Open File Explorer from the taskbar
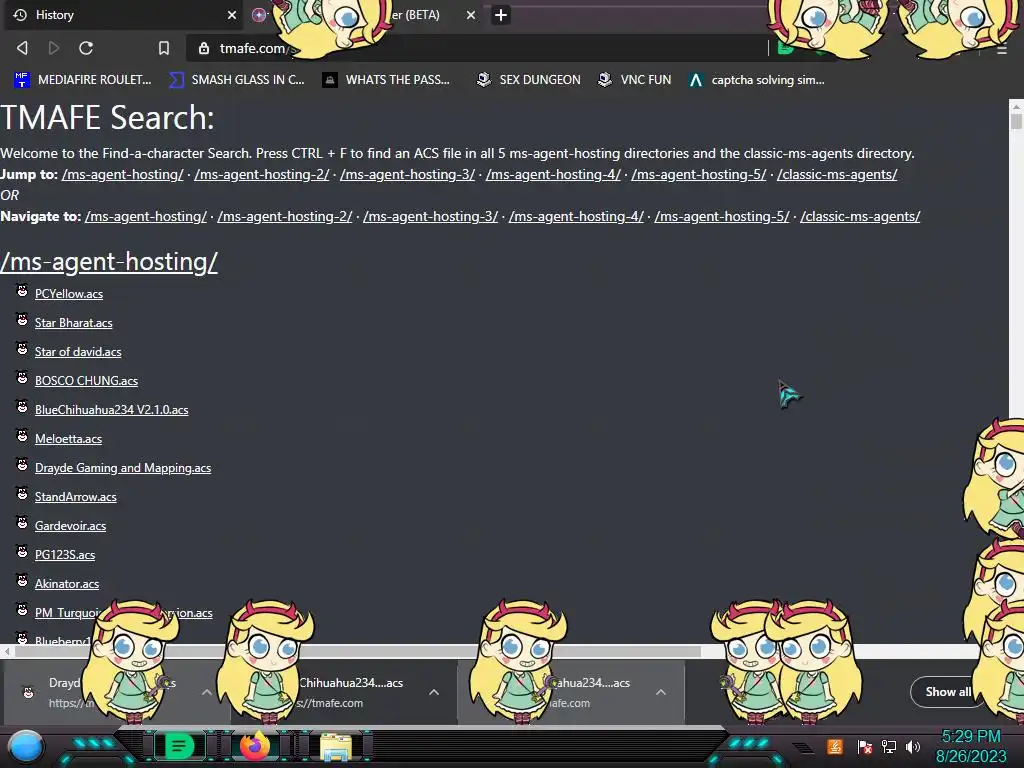 [336, 747]
